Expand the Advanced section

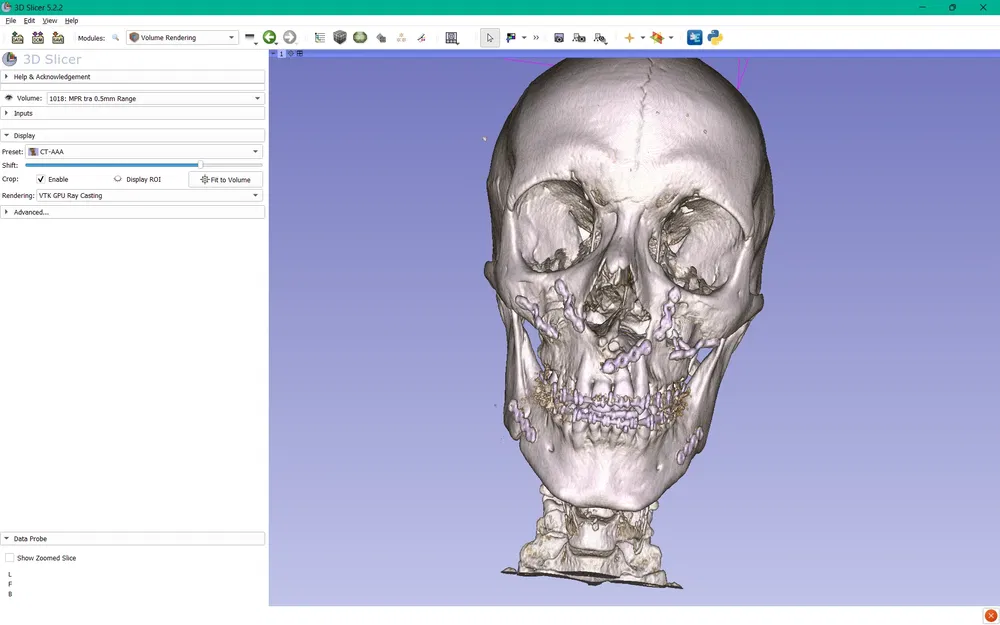30,212
